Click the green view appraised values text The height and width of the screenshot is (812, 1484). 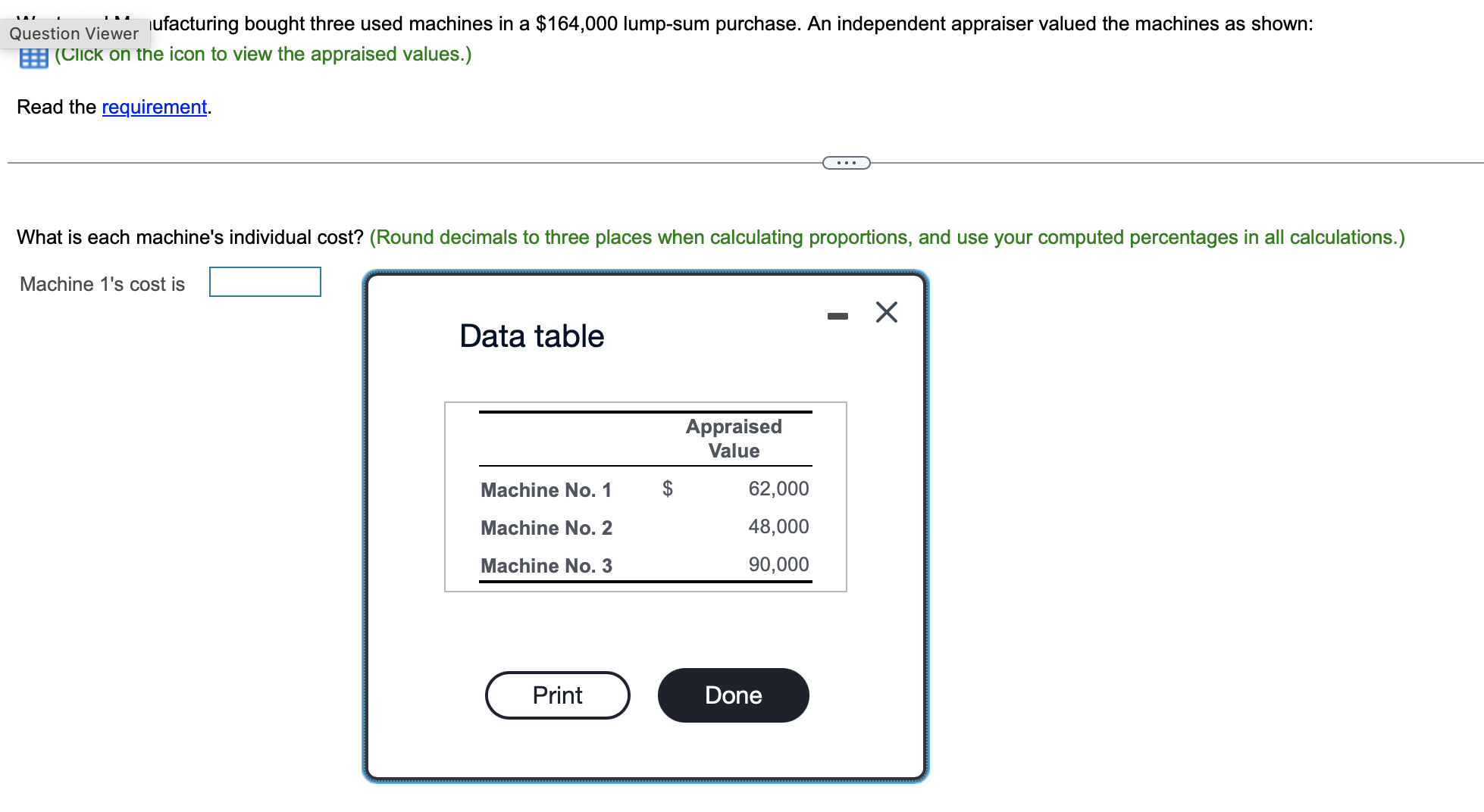[x=263, y=54]
